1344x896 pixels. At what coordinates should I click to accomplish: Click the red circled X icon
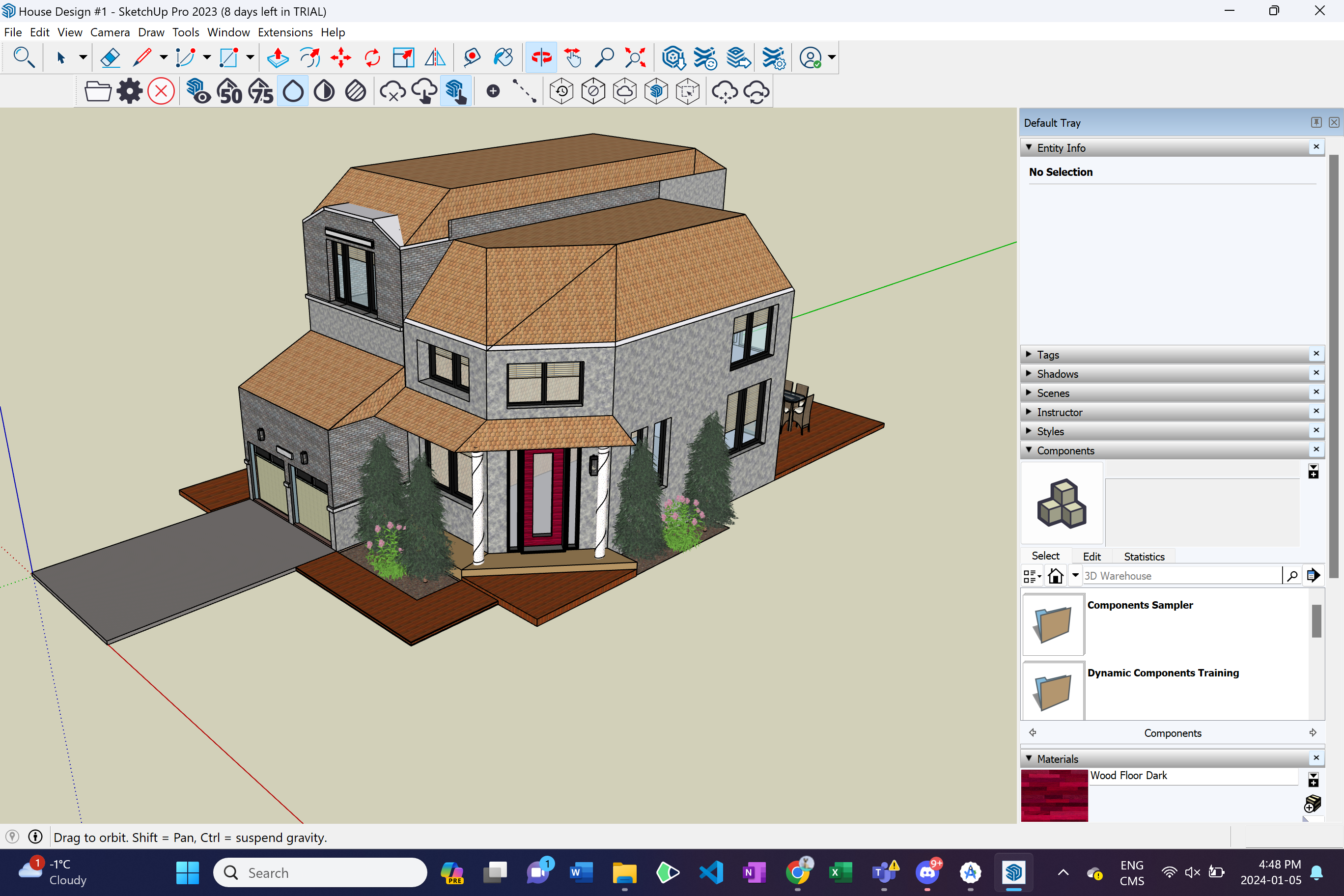[x=161, y=91]
